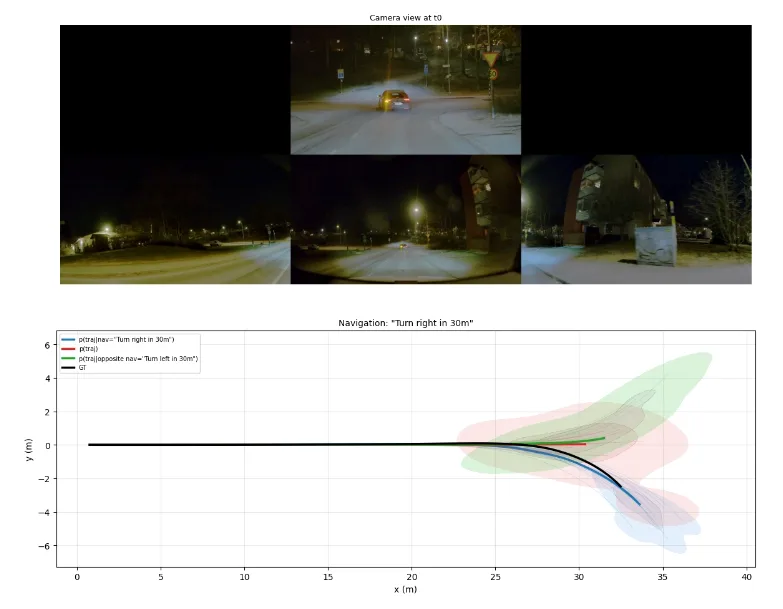Click the x-axis tick label "10"
The height and width of the screenshot is (609, 783).
(244, 577)
